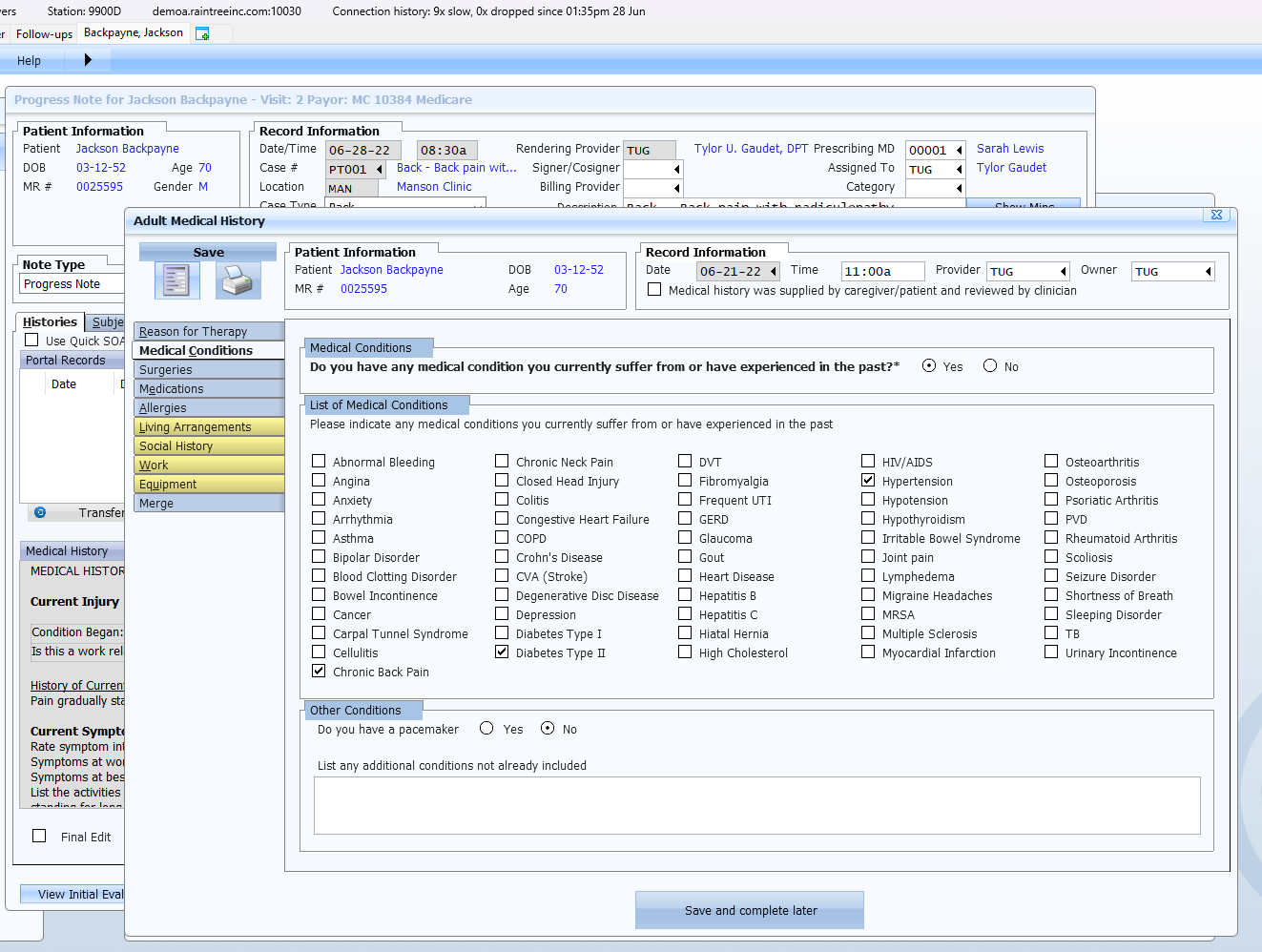The width and height of the screenshot is (1262, 952).
Task: Tick the Depression checkbox
Action: click(502, 613)
